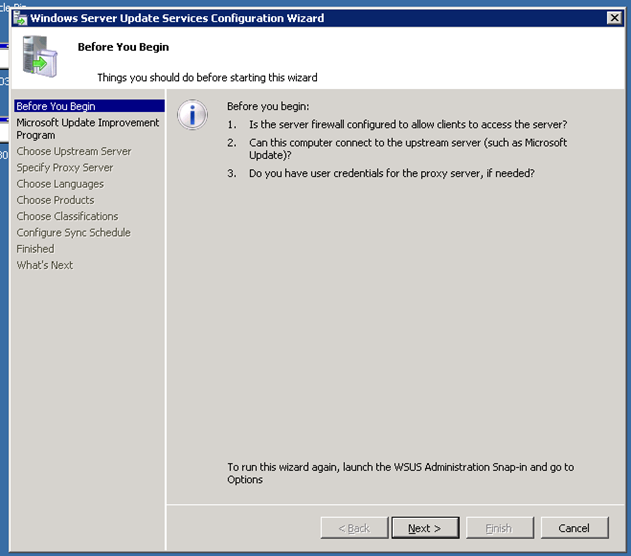Select the Finished step in sidebar
The width and height of the screenshot is (631, 556).
[35, 249]
